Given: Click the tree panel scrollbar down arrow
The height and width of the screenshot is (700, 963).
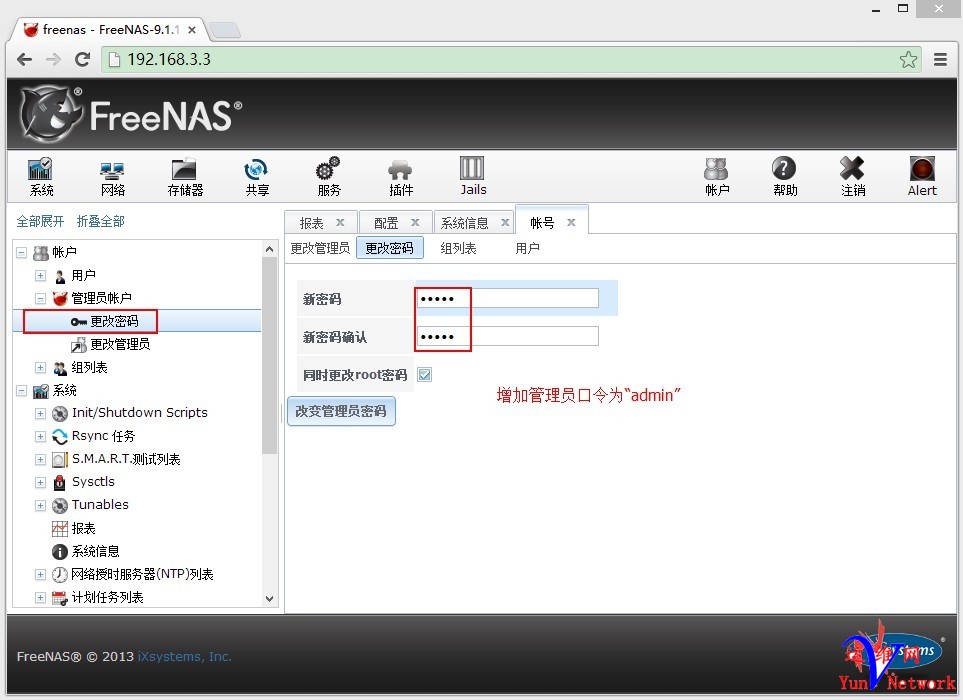Looking at the screenshot, I should pyautogui.click(x=269, y=599).
